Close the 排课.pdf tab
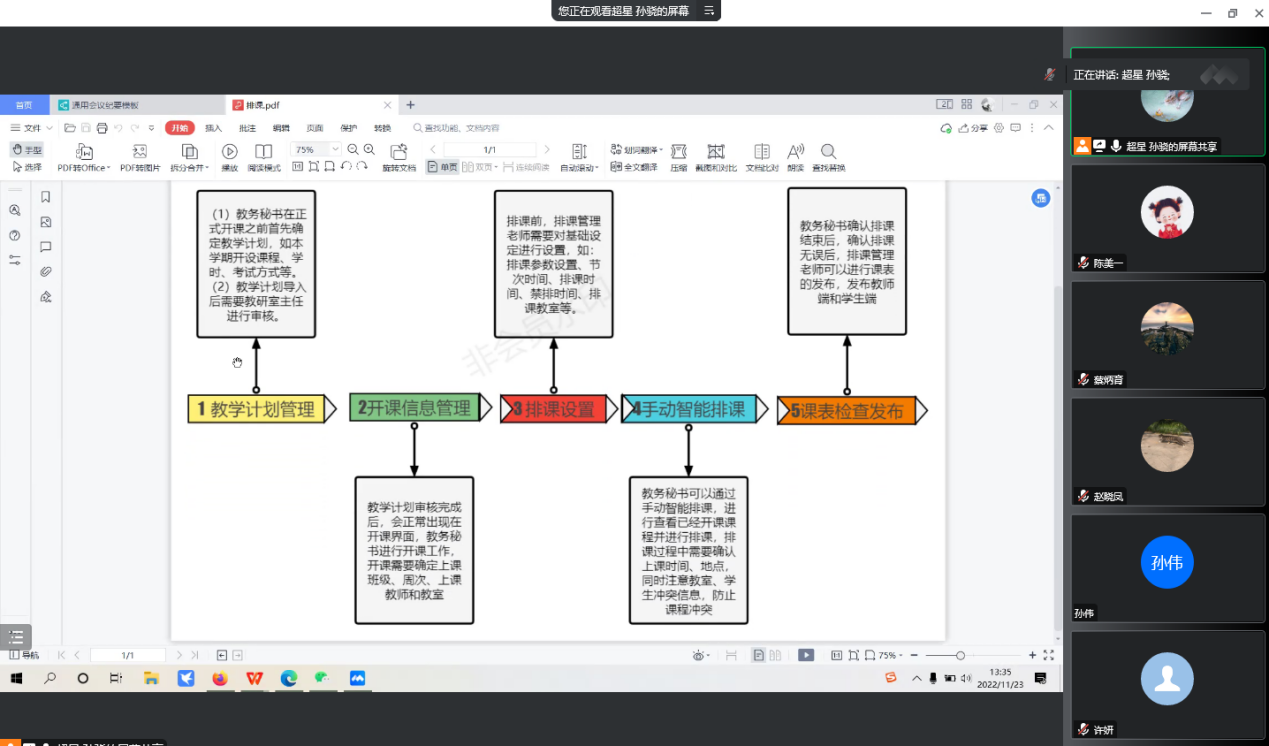 (x=388, y=105)
